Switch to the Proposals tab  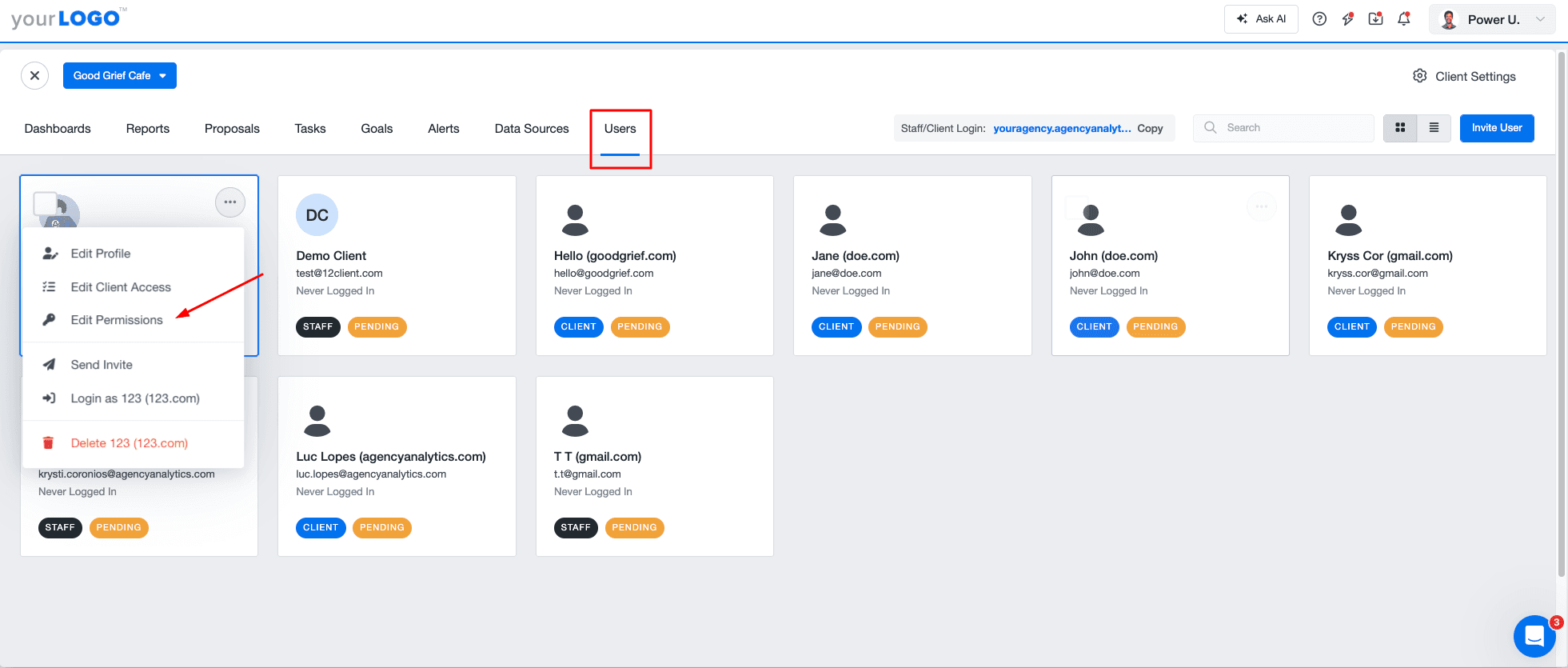pos(232,129)
